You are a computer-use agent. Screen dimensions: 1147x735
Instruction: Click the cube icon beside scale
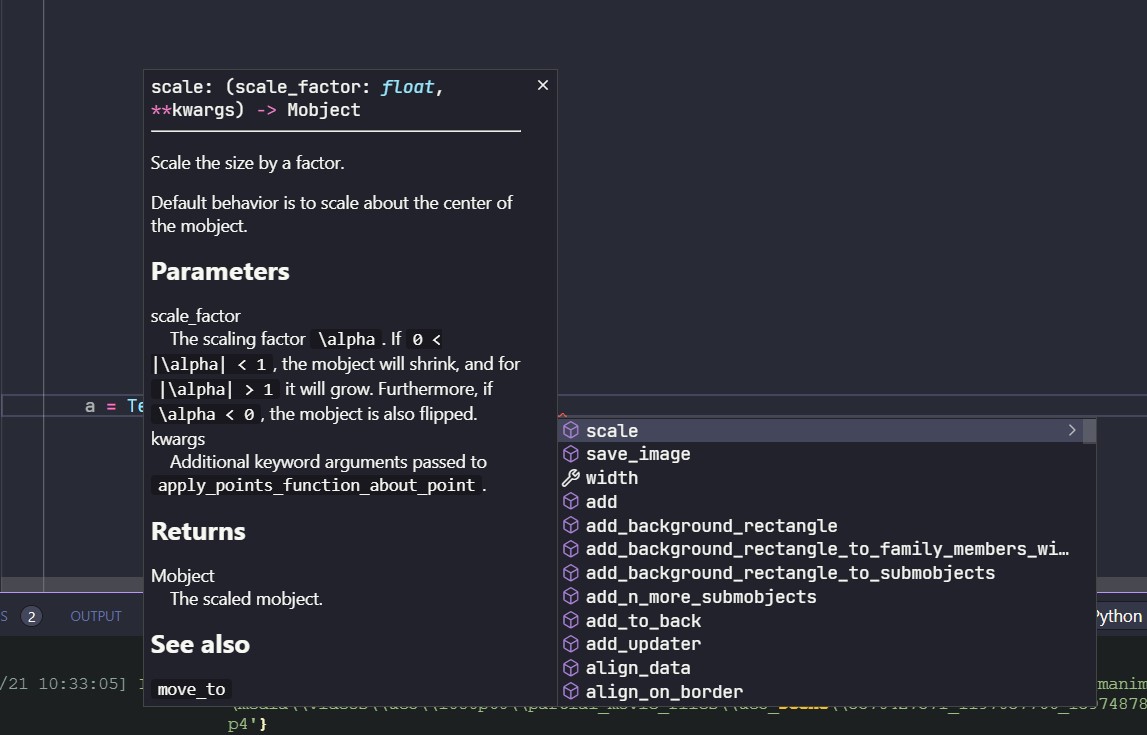pos(571,431)
